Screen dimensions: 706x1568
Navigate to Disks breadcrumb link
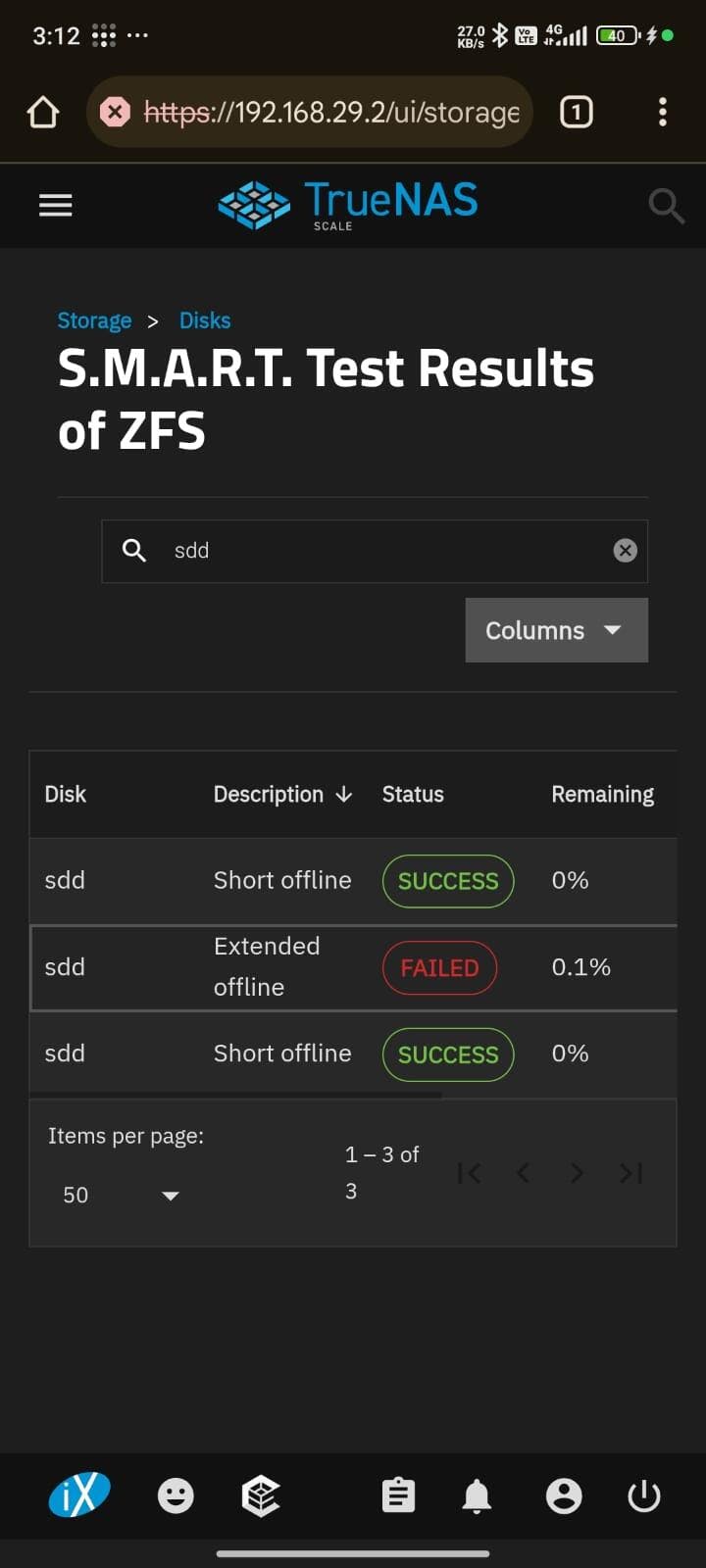point(205,320)
